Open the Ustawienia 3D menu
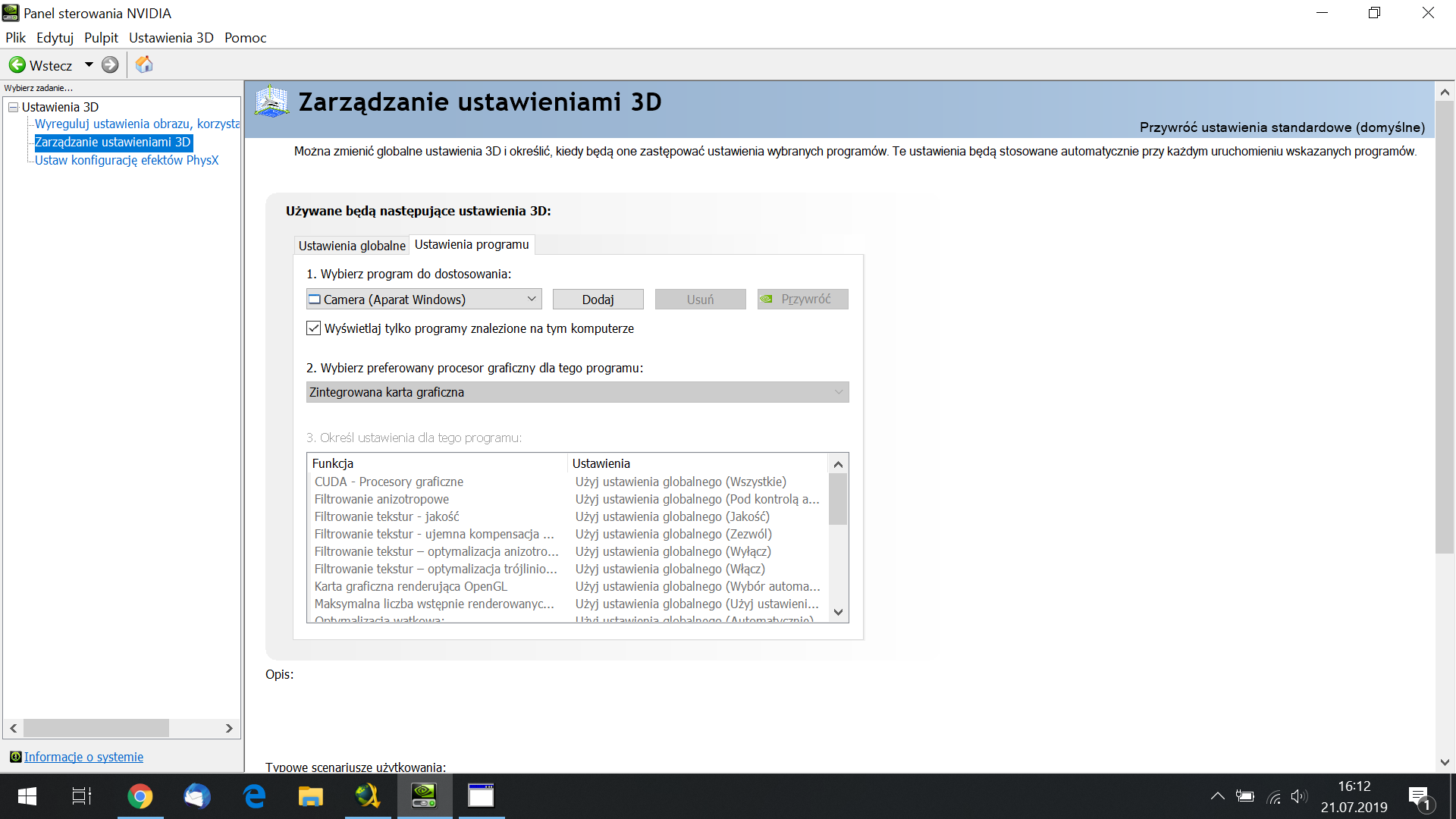 coord(171,38)
